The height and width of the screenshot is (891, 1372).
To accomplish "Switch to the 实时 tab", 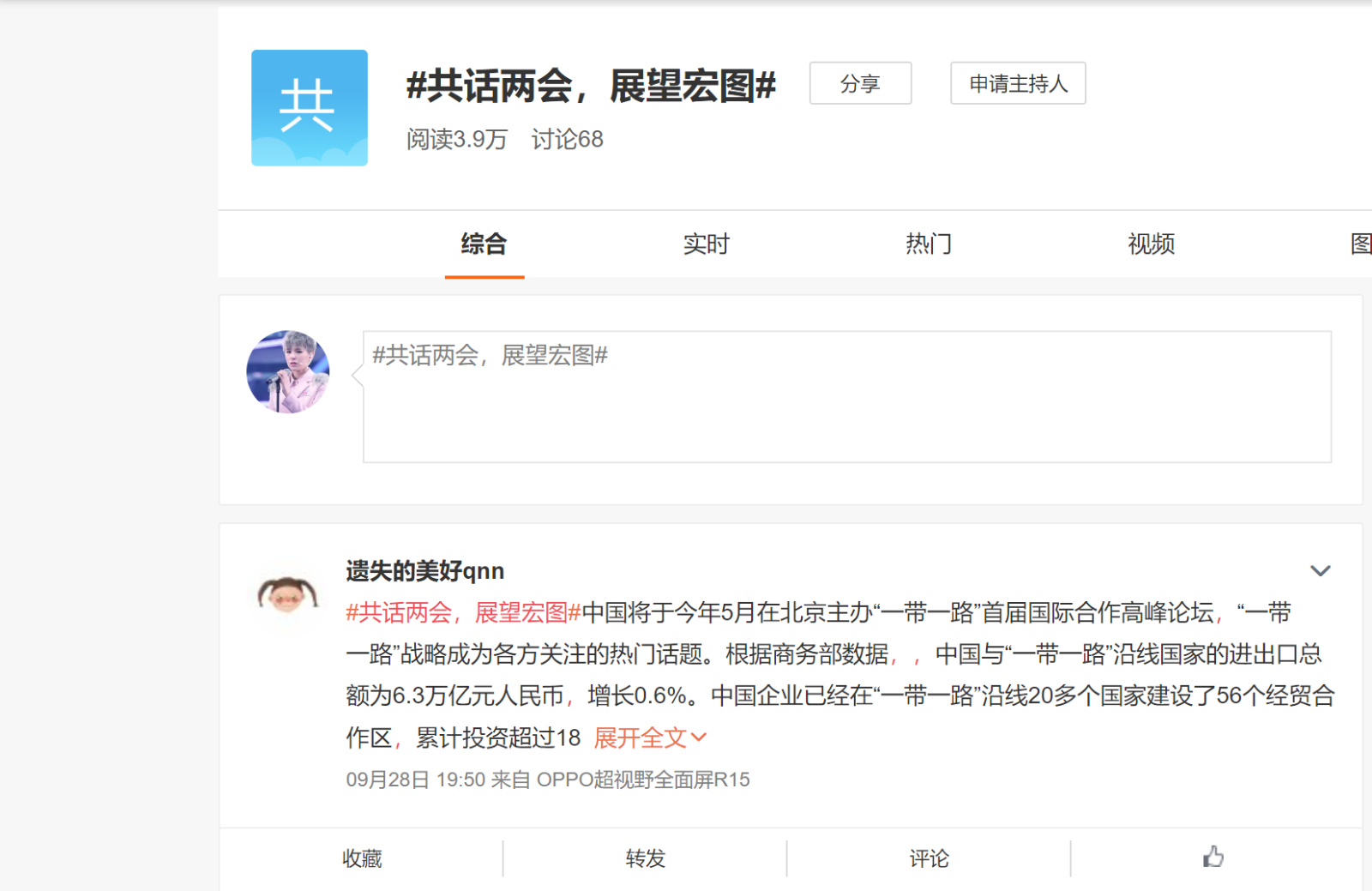I will pyautogui.click(x=706, y=244).
